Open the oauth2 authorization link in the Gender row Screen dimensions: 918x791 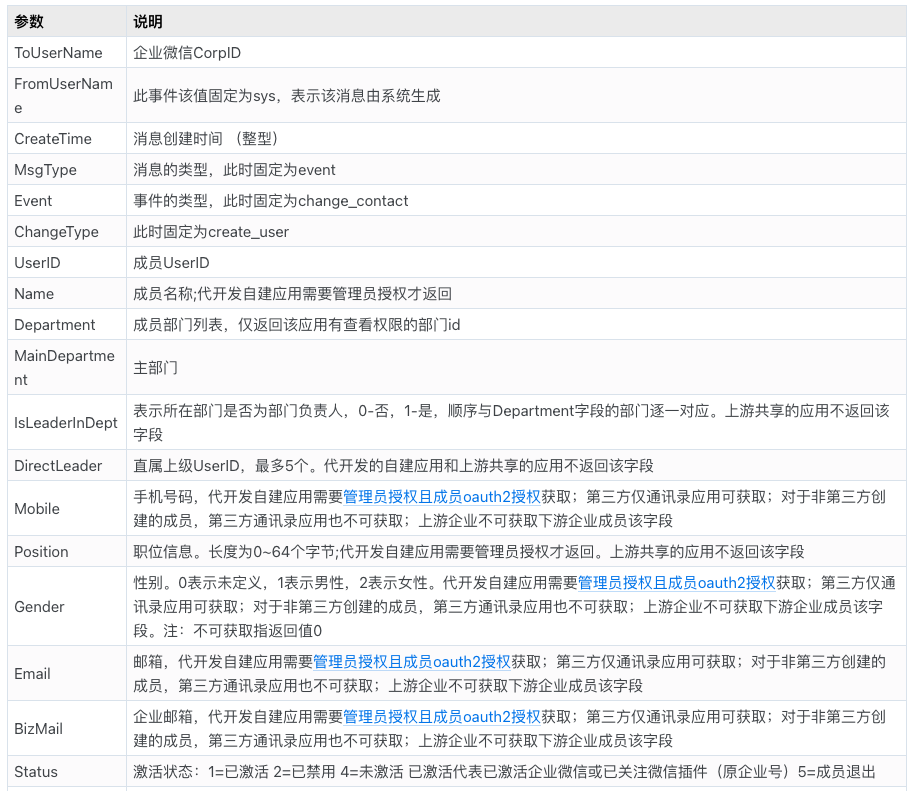click(676, 583)
